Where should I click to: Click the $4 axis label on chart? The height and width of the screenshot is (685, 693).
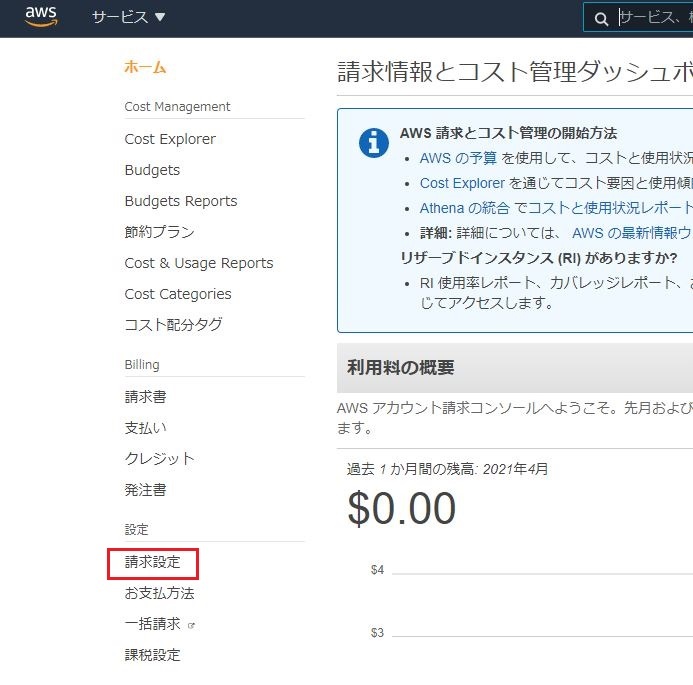click(377, 570)
